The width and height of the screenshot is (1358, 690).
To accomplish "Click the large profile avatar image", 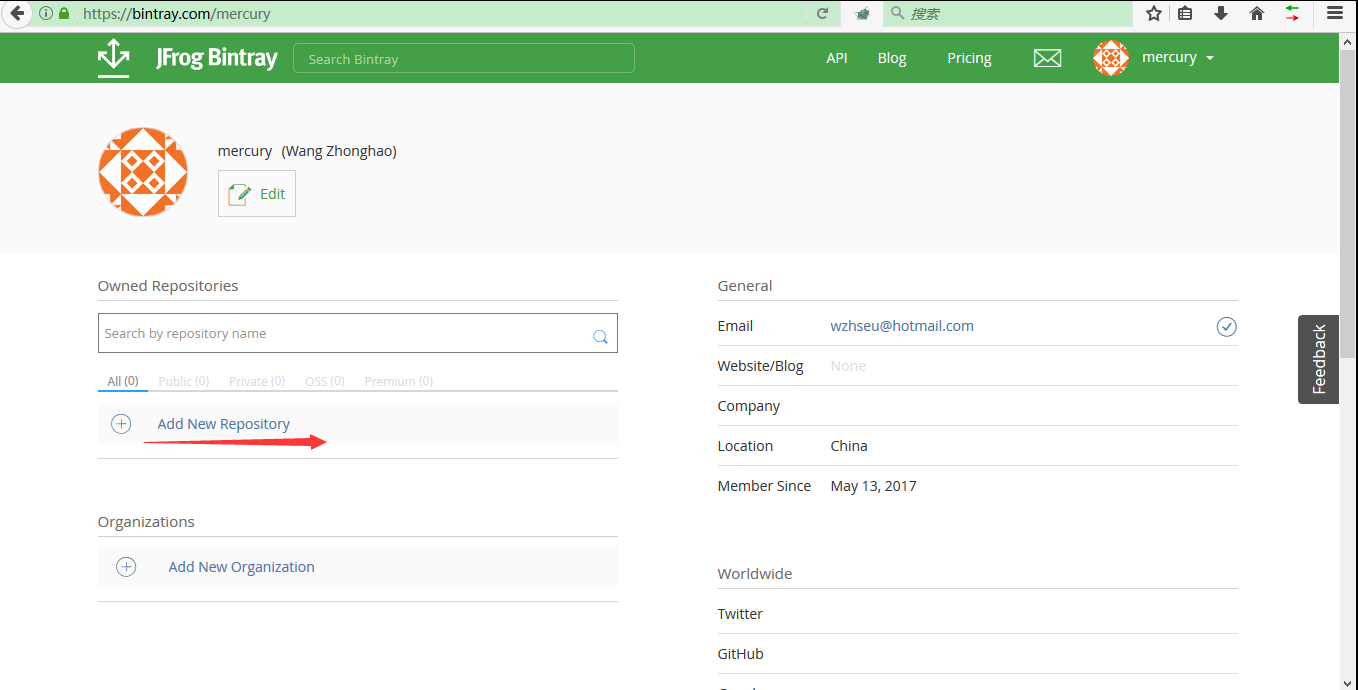I will [x=143, y=172].
